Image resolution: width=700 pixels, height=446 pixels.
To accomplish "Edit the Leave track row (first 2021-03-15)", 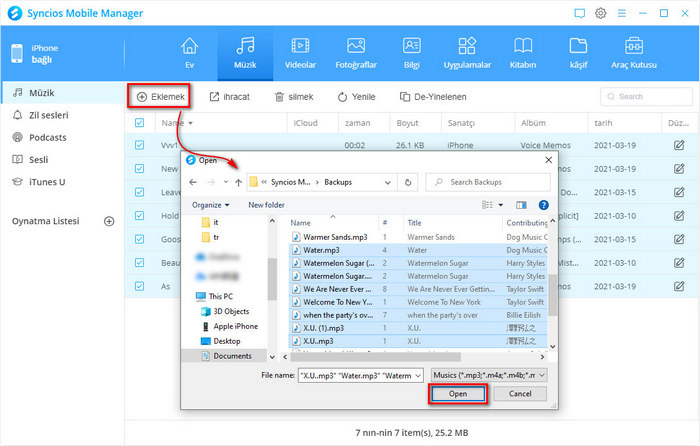I will (x=679, y=192).
